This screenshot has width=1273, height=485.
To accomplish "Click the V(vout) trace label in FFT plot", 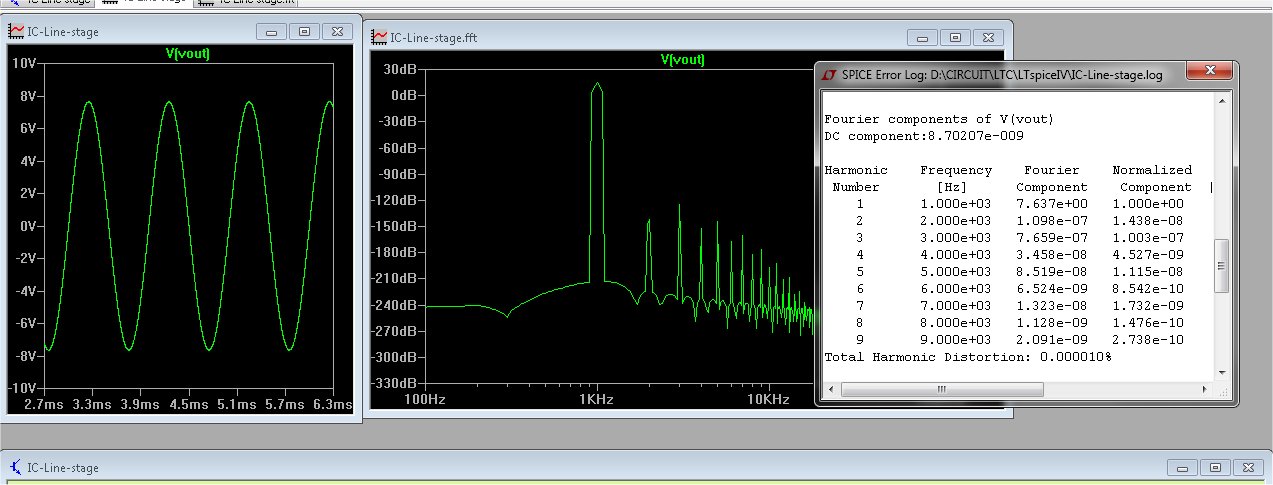I will pyautogui.click(x=683, y=60).
